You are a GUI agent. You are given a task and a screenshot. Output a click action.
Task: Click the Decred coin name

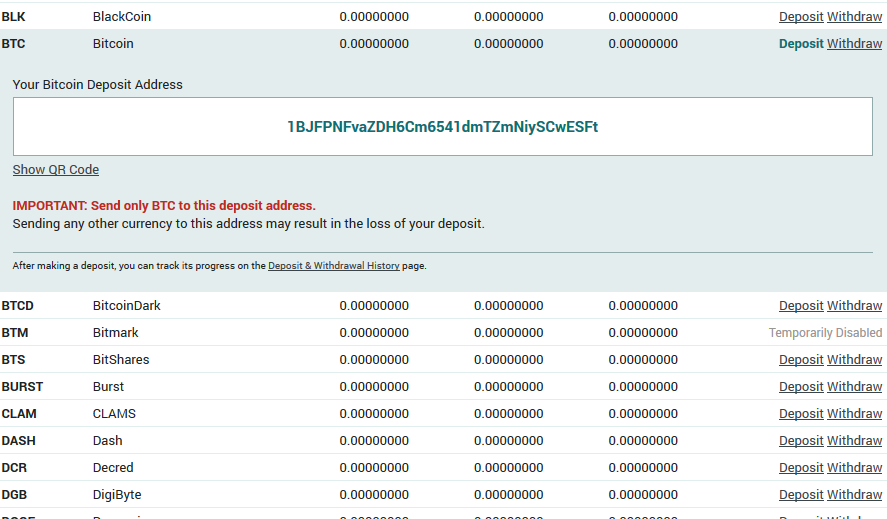113,468
